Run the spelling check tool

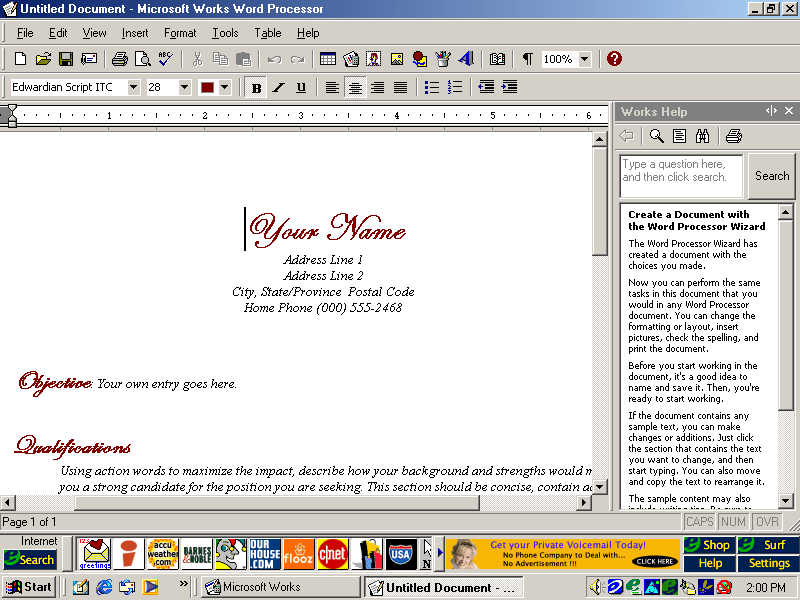[166, 59]
